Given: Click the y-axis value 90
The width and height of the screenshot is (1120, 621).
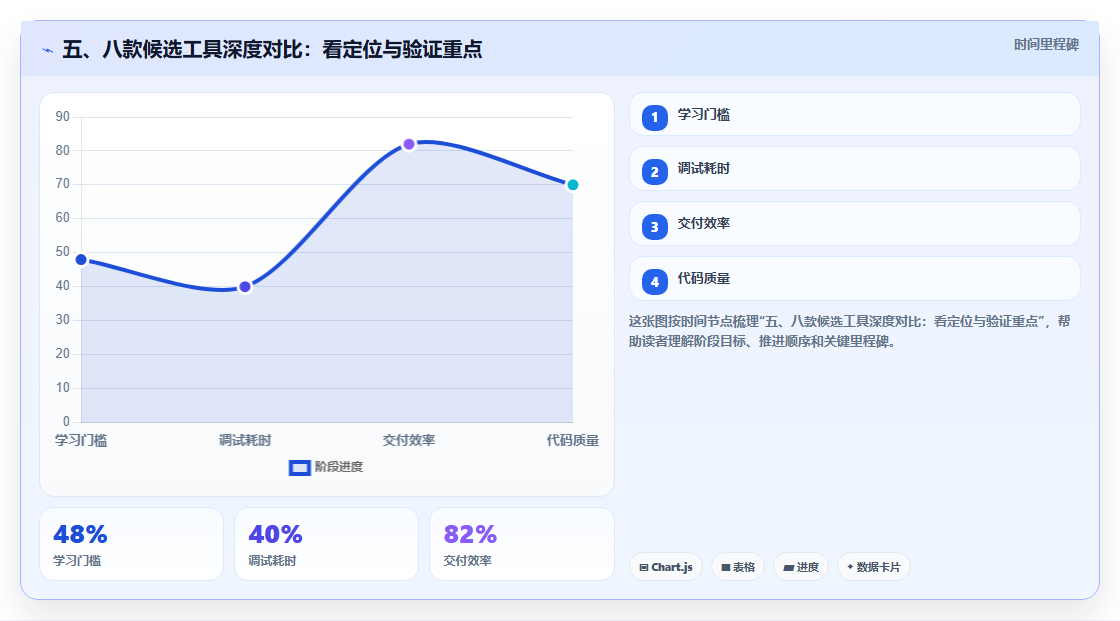Looking at the screenshot, I should tap(63, 116).
